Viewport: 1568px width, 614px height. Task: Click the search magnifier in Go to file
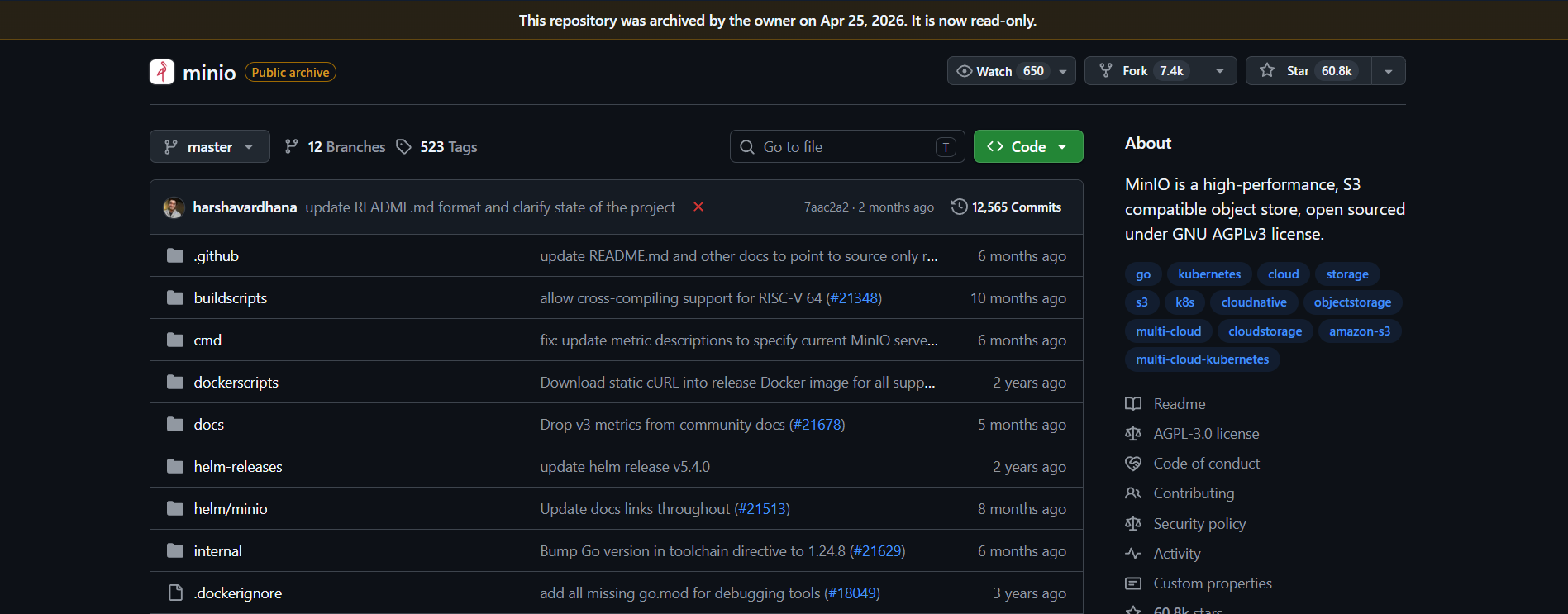click(x=747, y=146)
